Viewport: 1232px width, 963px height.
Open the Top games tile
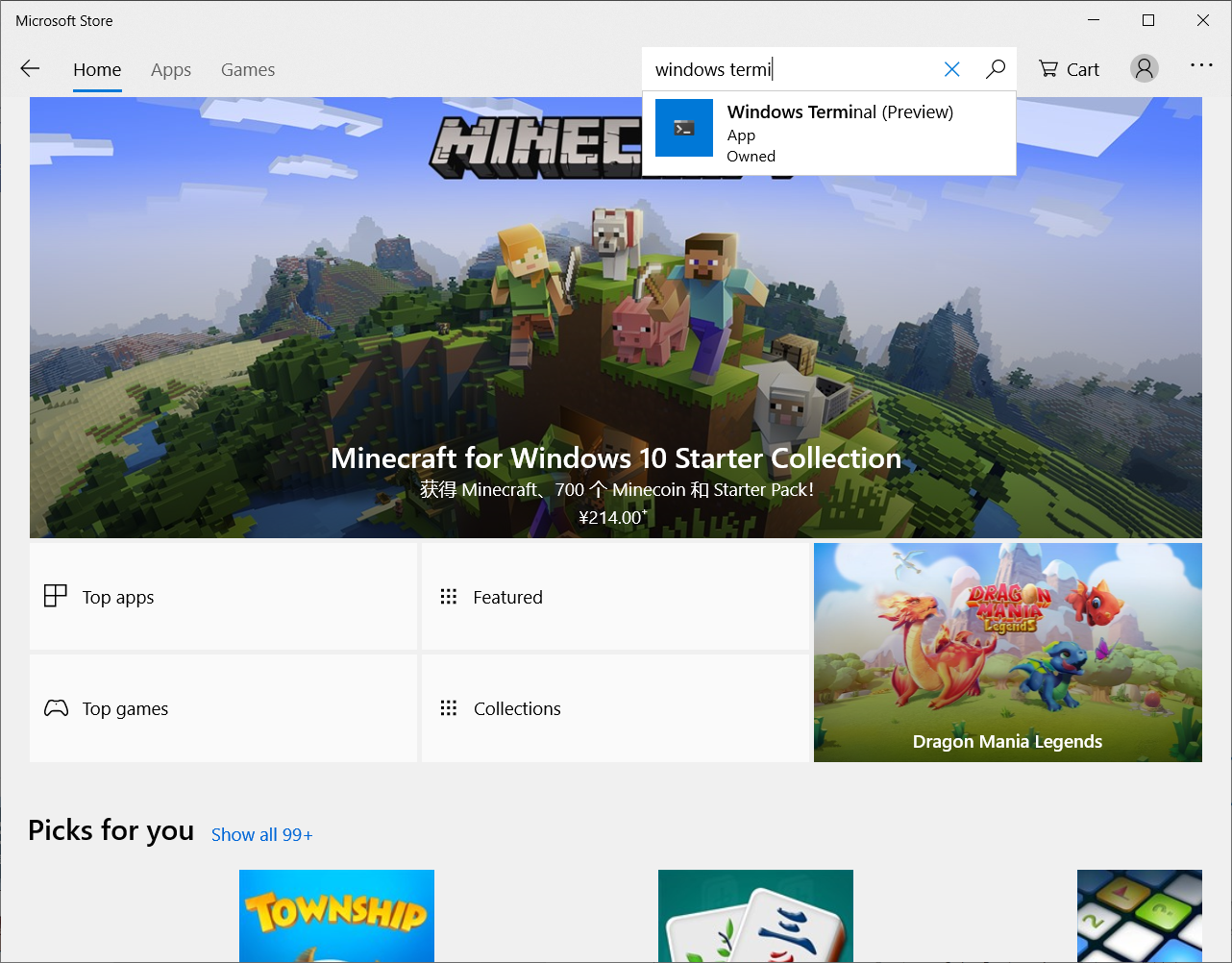(224, 708)
